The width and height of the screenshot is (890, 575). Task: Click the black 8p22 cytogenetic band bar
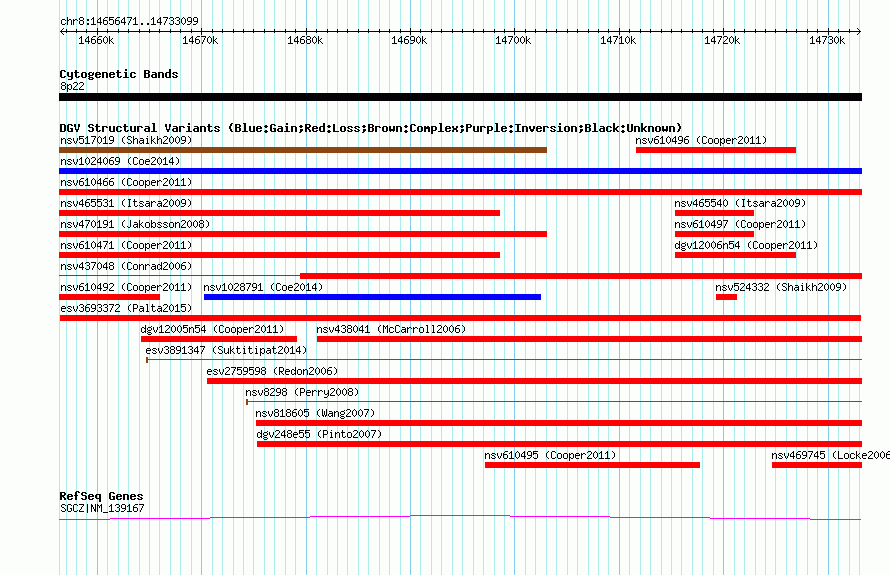(x=460, y=97)
